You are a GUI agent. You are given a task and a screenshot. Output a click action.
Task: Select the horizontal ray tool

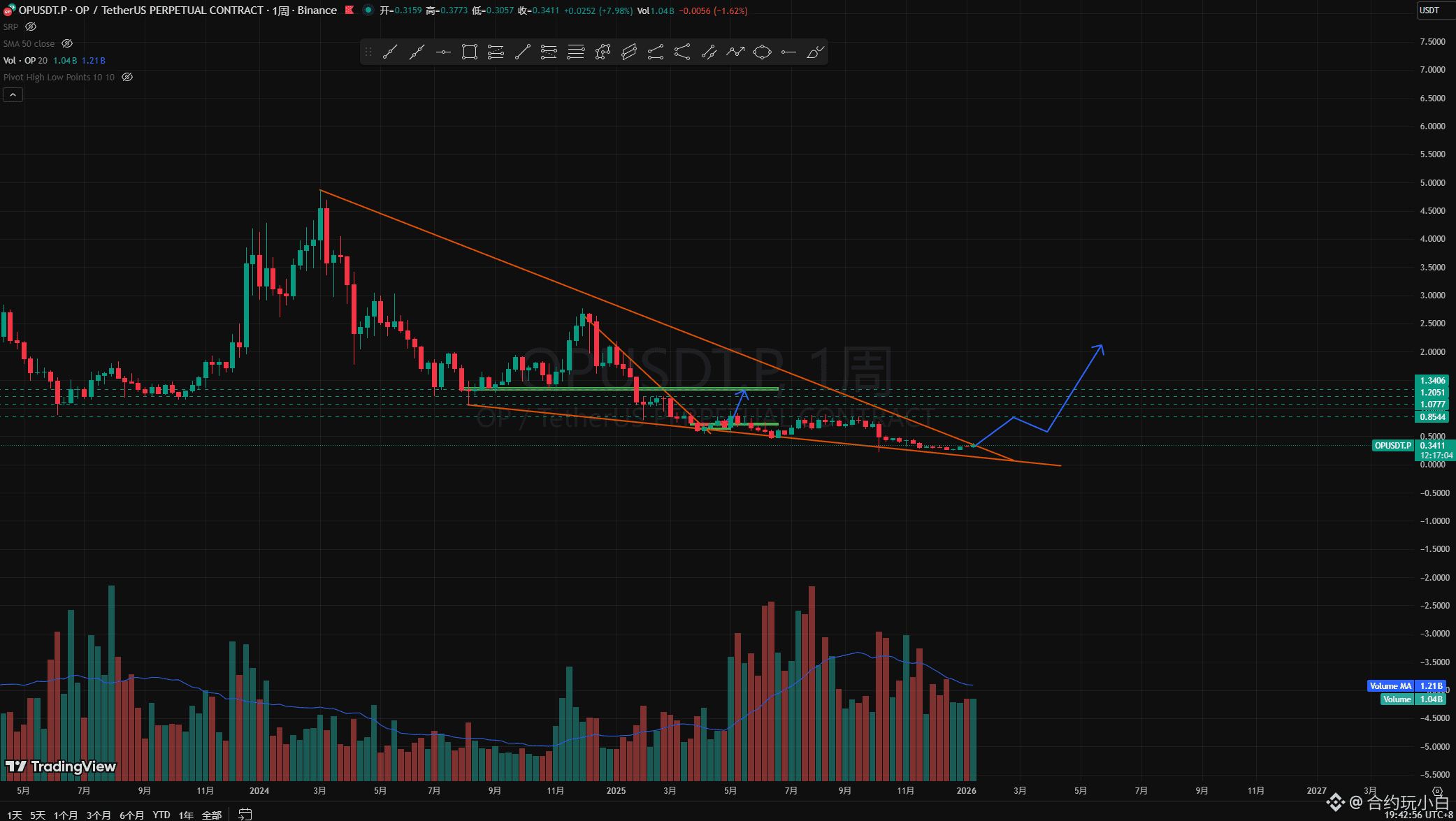point(788,52)
